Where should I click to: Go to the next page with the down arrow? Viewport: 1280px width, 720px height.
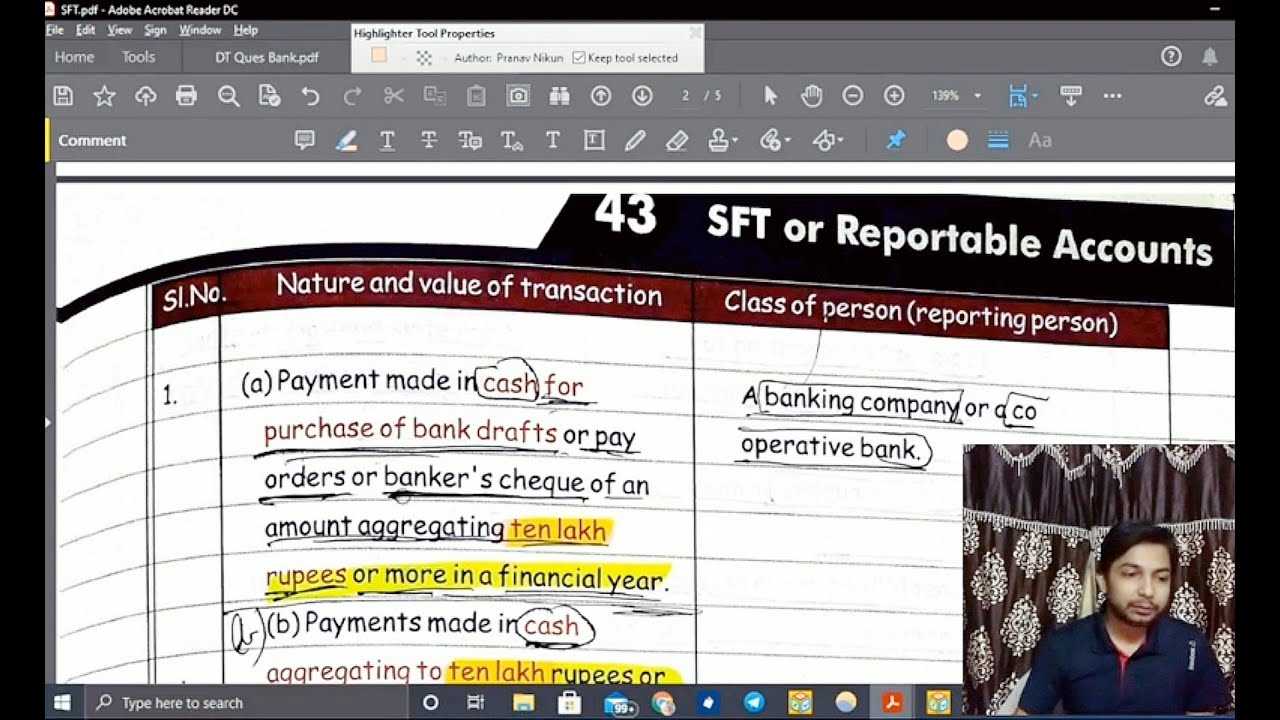coord(642,96)
